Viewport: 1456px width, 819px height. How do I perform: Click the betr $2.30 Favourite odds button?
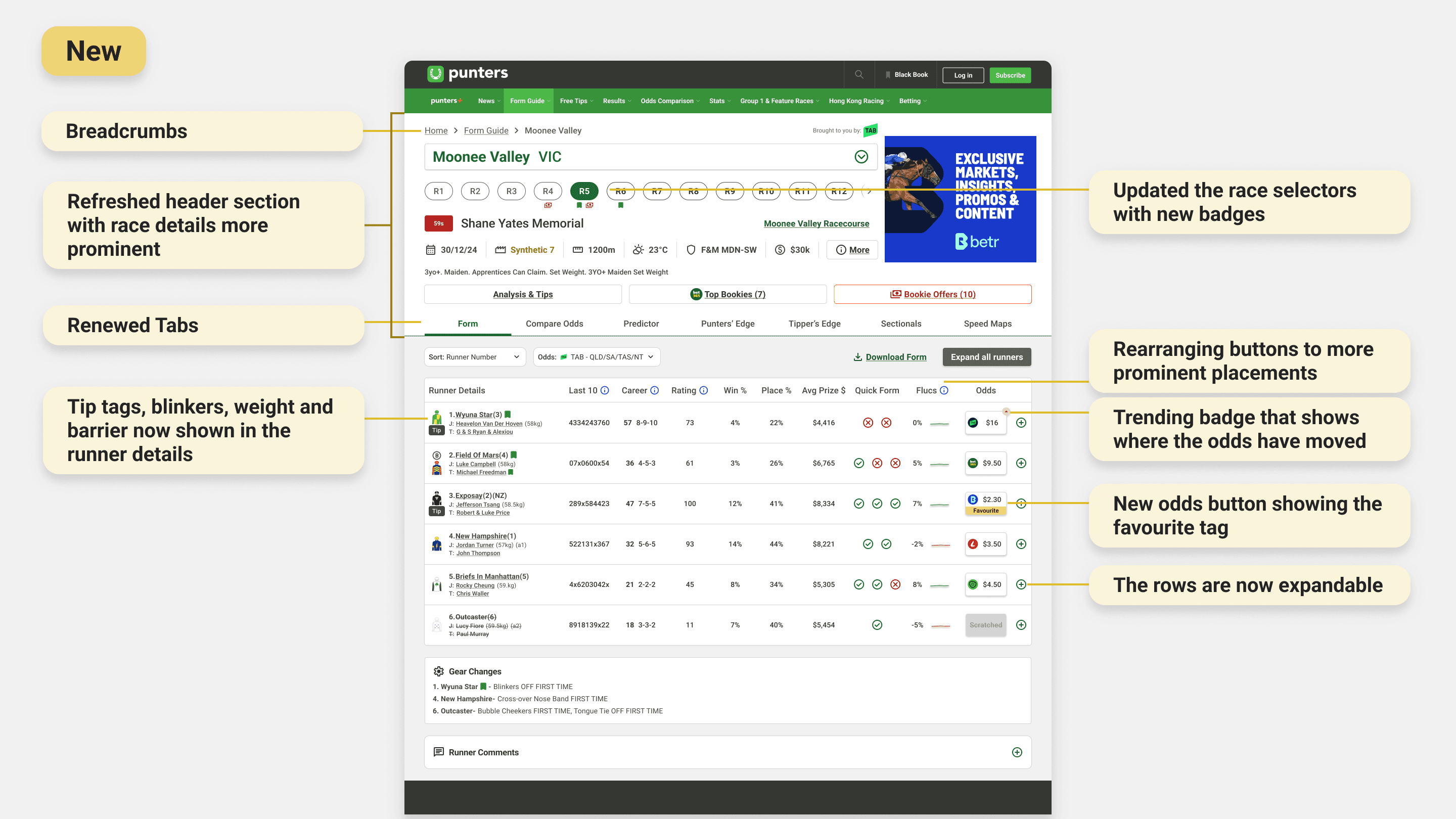coord(986,503)
